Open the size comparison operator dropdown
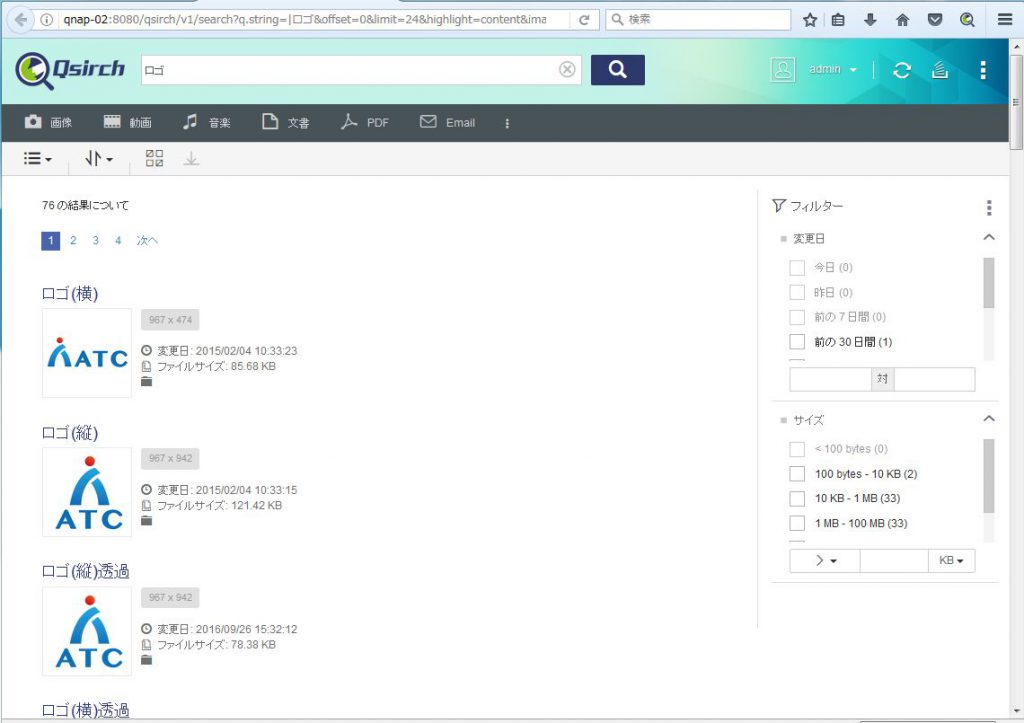Image resolution: width=1024 pixels, height=723 pixels. point(825,560)
